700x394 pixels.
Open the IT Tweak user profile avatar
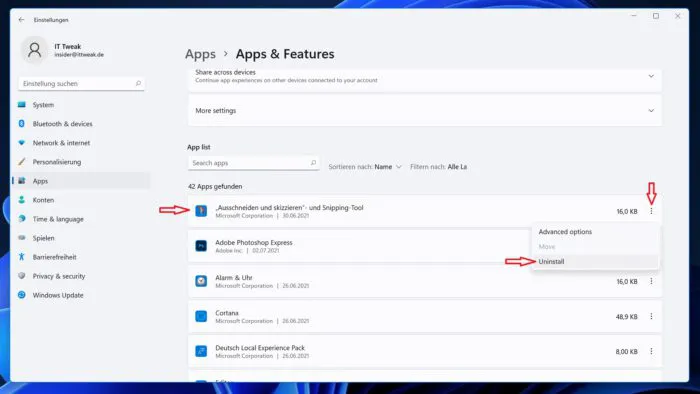[x=34, y=50]
